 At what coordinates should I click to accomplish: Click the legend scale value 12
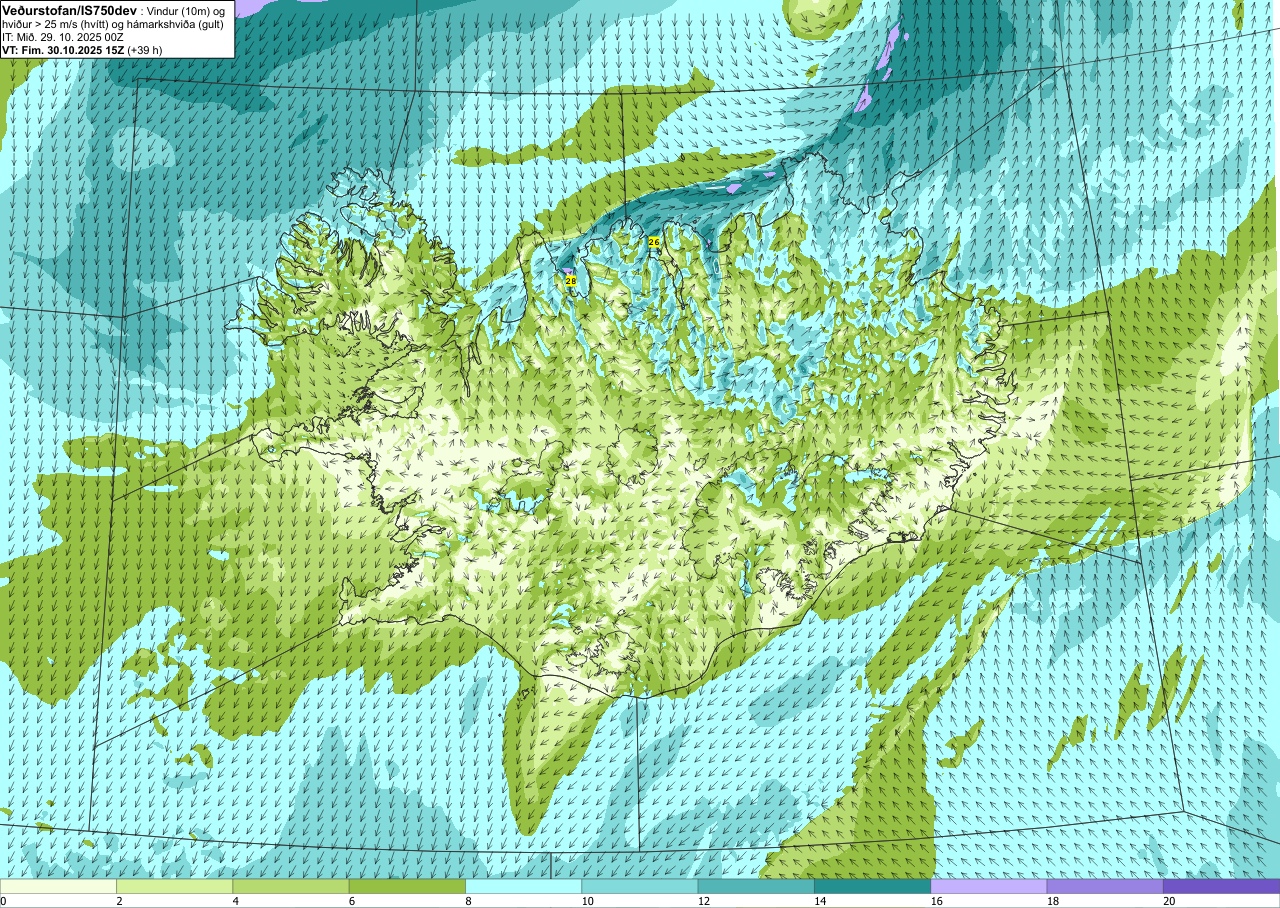pos(702,901)
